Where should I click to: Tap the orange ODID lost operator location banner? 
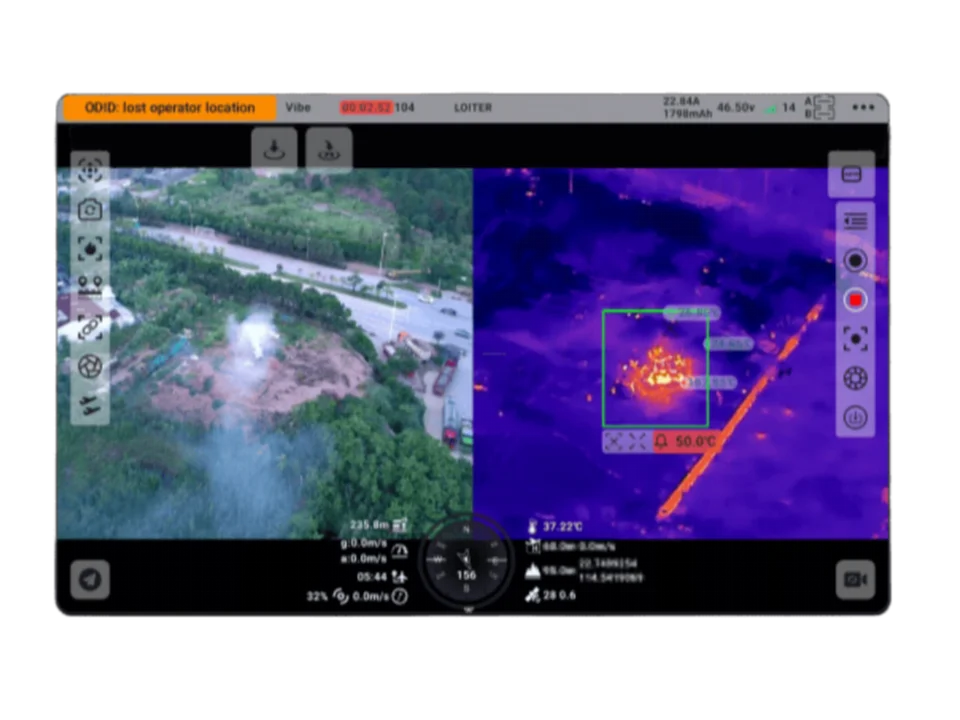coord(170,108)
